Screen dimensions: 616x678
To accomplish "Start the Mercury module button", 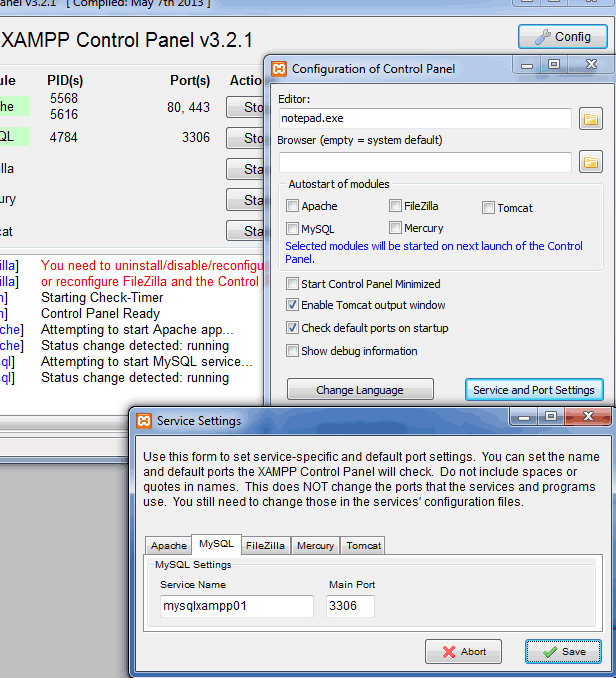I will pyautogui.click(x=245, y=200).
